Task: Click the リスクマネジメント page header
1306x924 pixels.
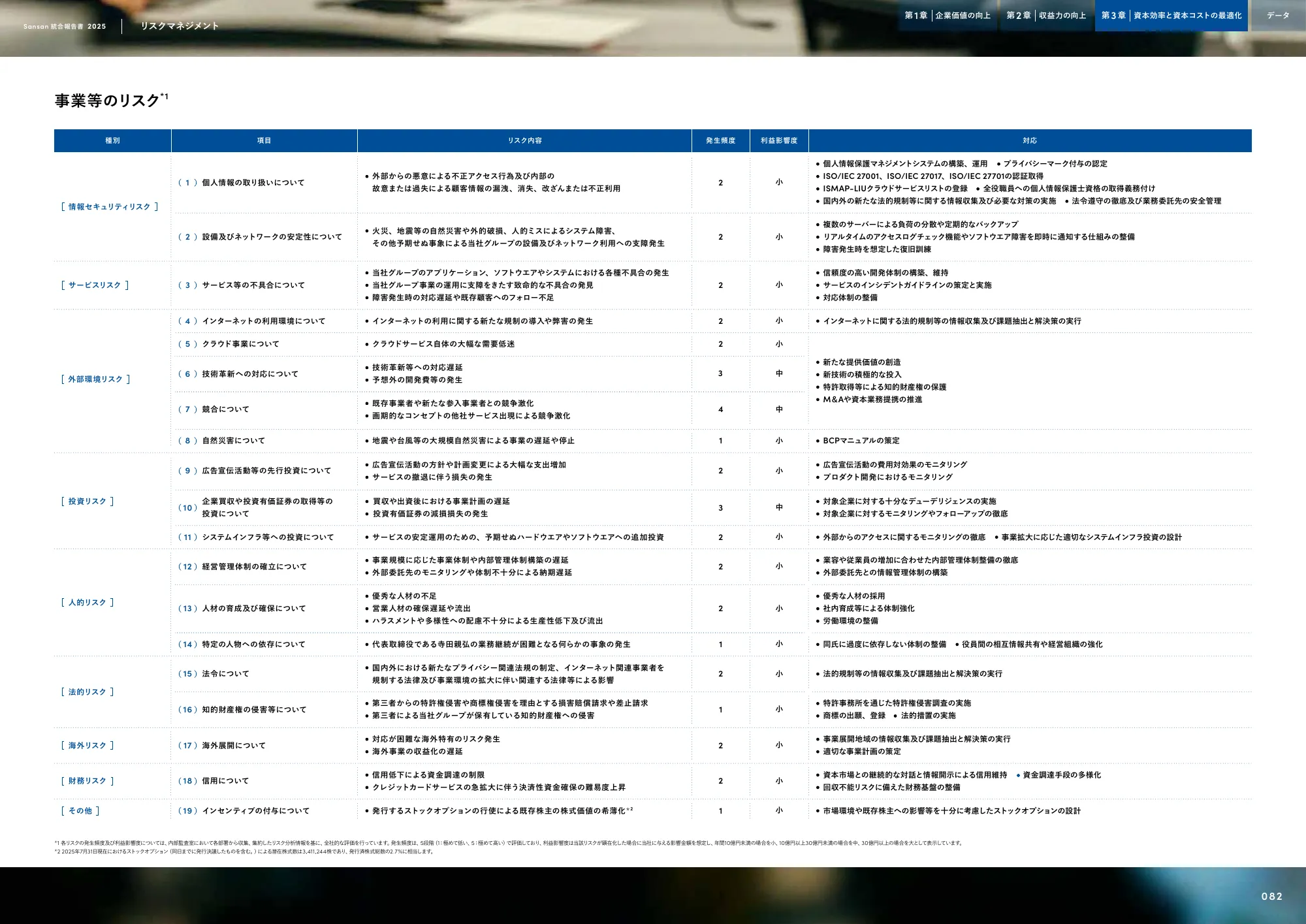Action: click(179, 26)
